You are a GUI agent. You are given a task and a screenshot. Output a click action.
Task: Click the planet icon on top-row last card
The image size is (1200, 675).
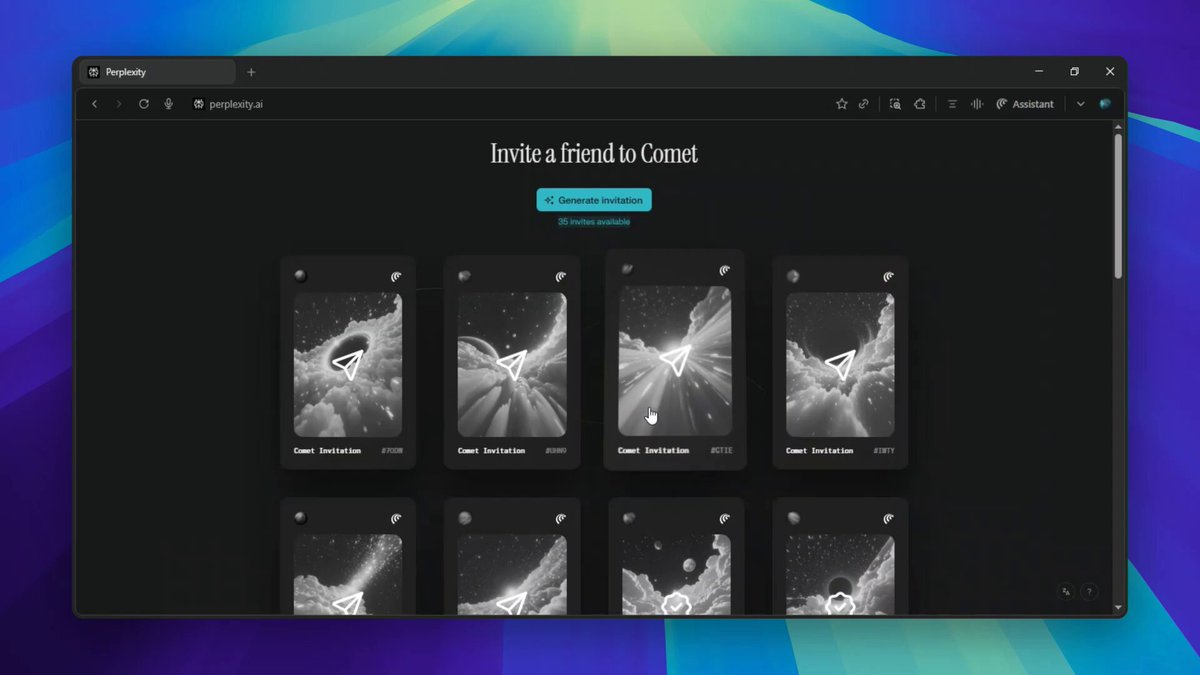pyautogui.click(x=793, y=276)
